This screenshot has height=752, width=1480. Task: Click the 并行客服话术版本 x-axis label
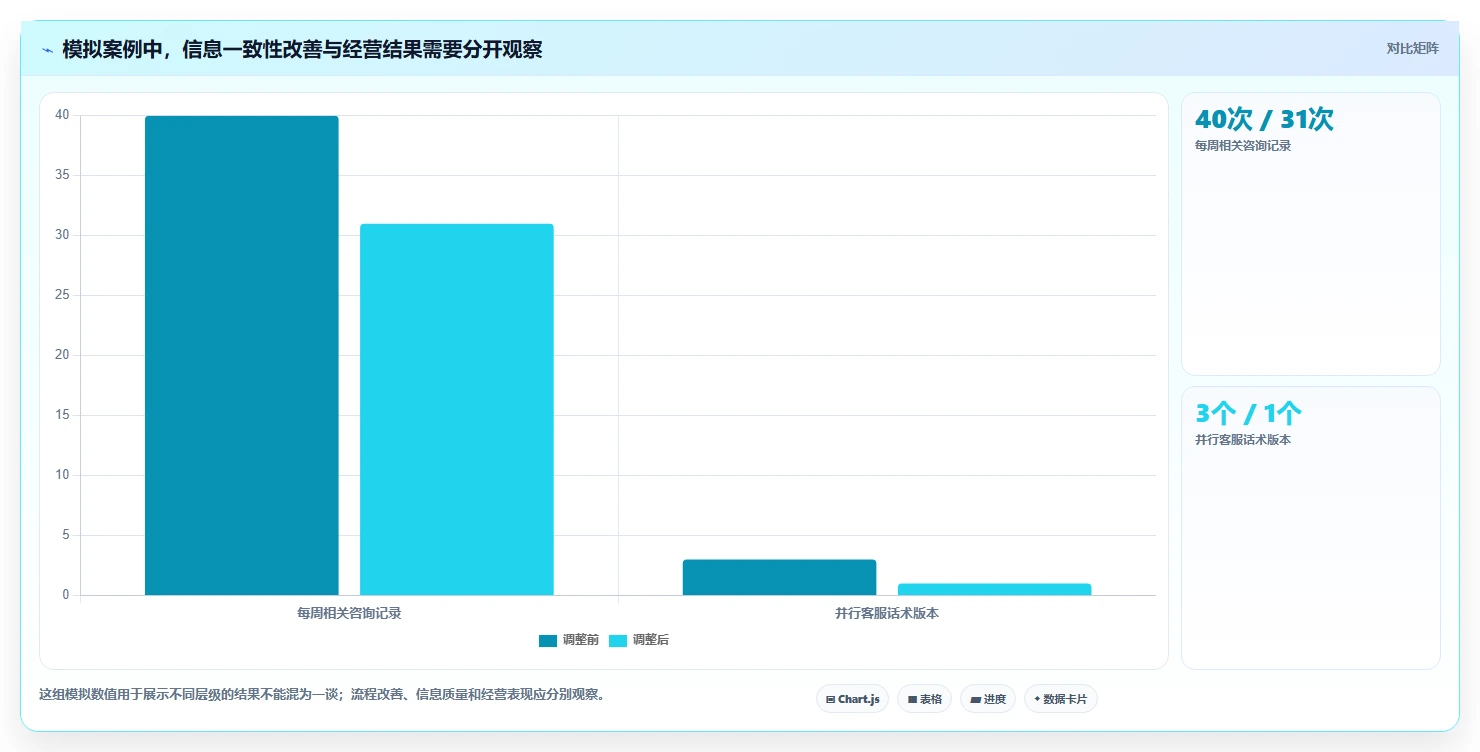coord(887,613)
